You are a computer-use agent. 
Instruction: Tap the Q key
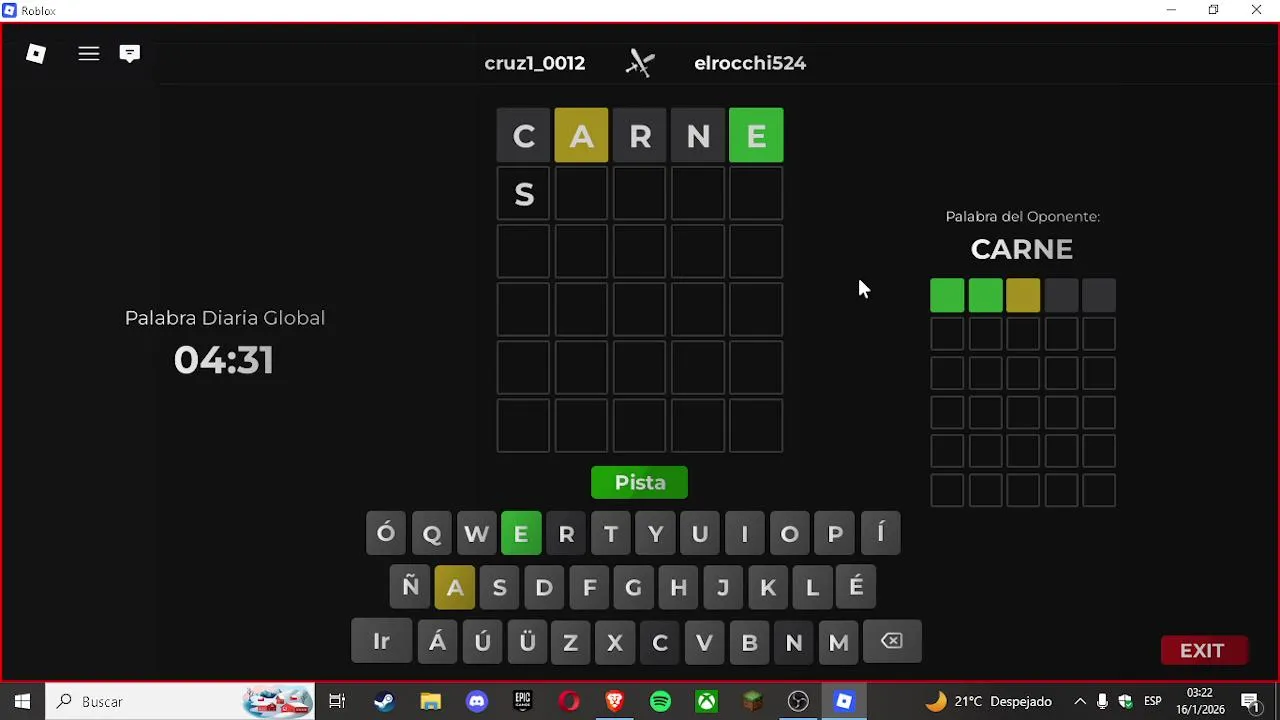pos(432,534)
